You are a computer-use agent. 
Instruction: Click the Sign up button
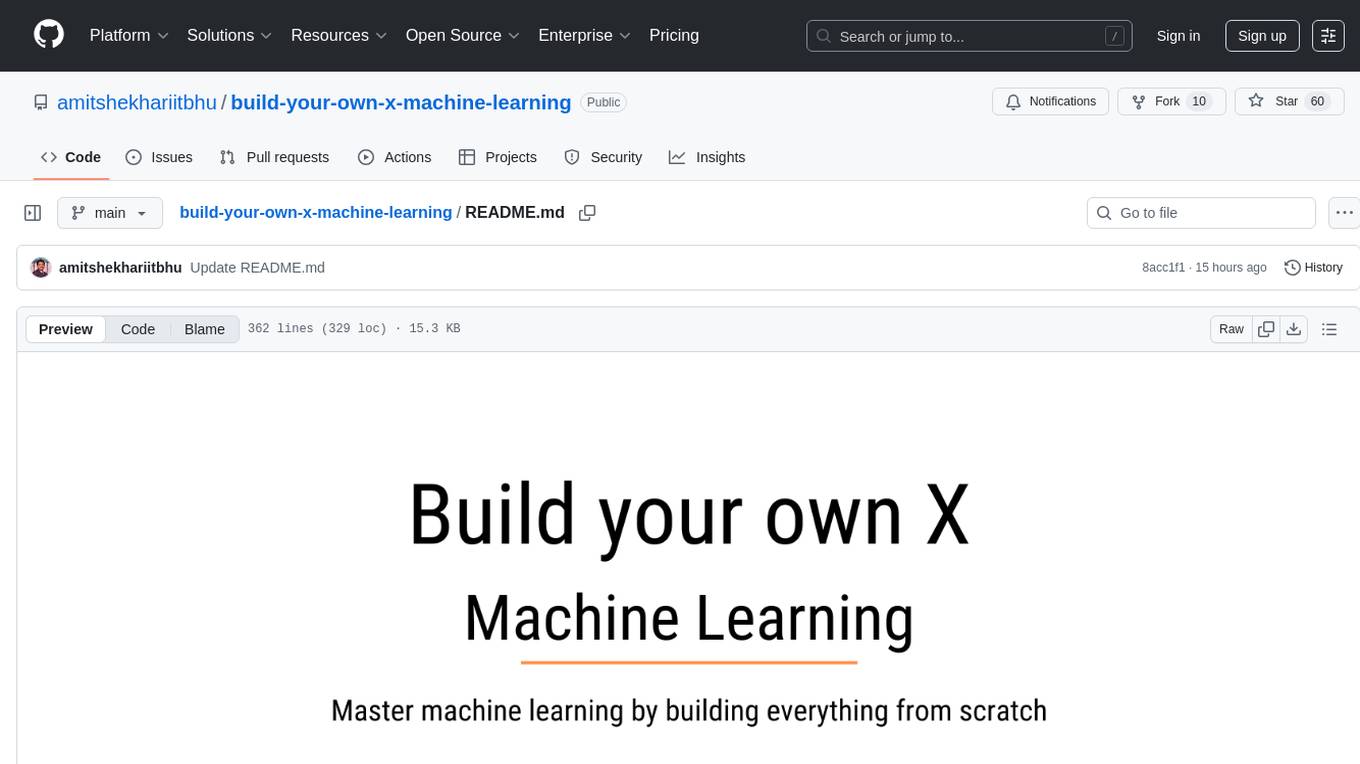[1262, 36]
